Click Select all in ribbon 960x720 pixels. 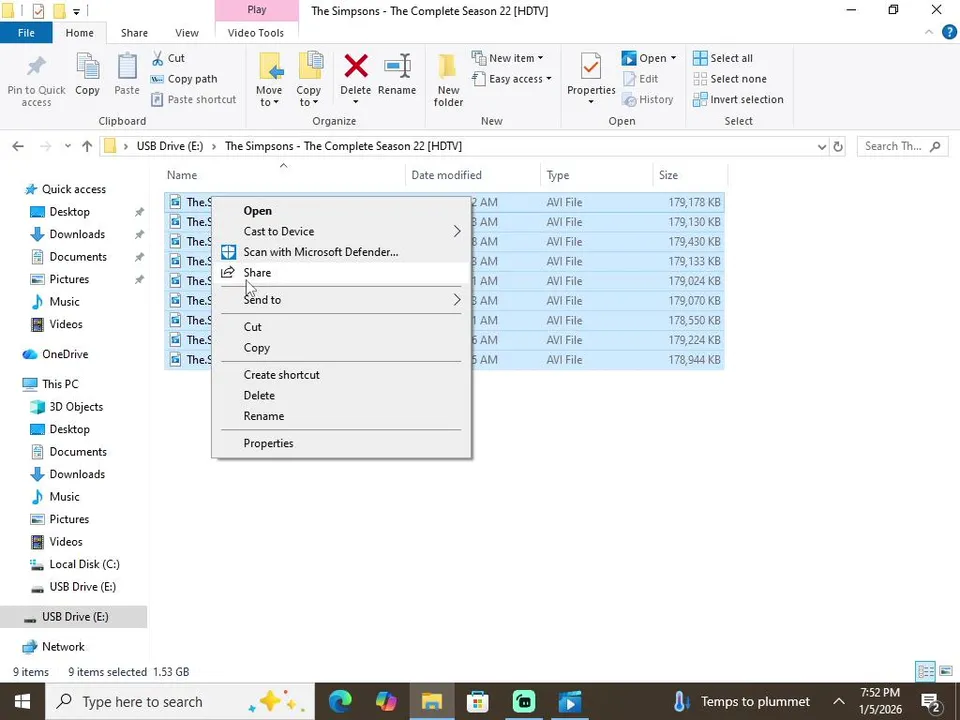point(722,58)
